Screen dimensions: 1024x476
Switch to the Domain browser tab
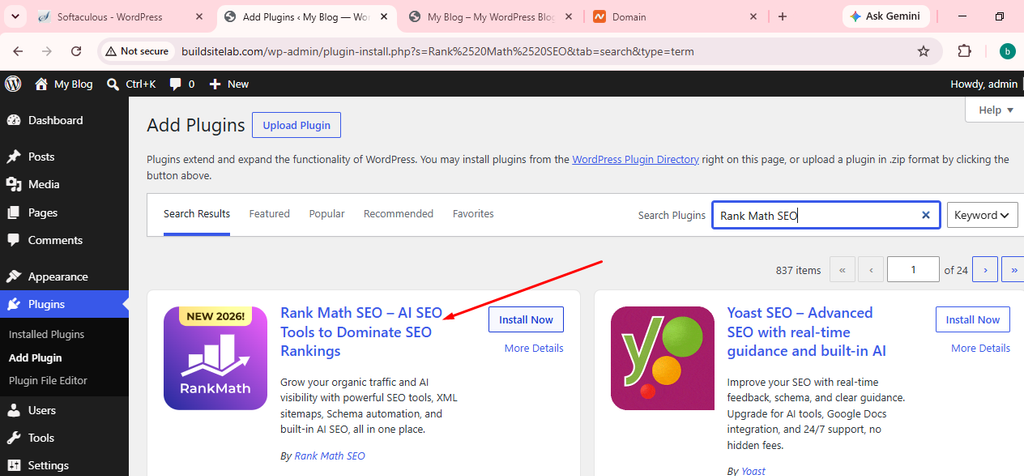675,17
